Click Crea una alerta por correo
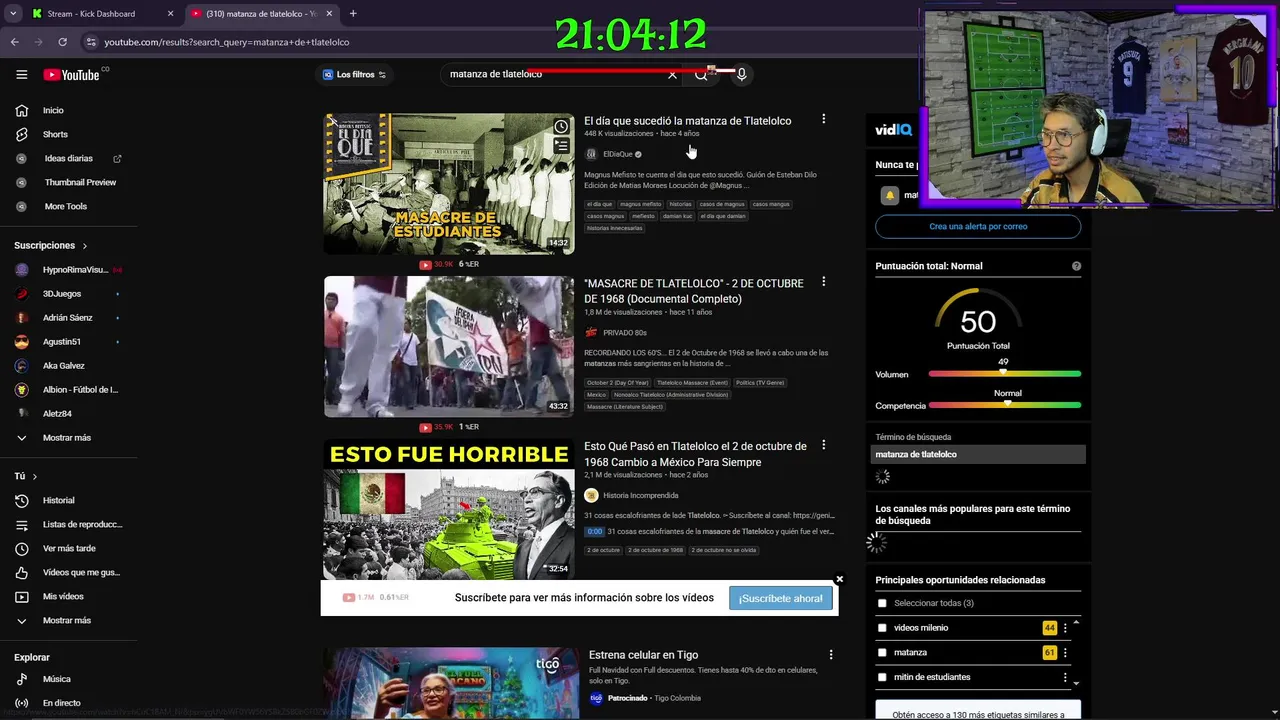This screenshot has height=720, width=1280. pyautogui.click(x=978, y=226)
